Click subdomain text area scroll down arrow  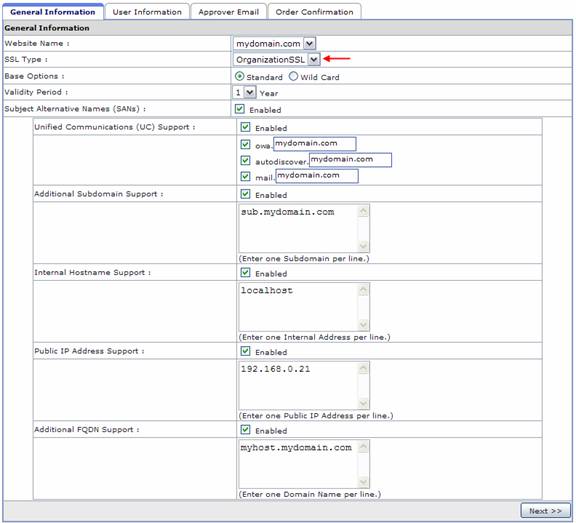[363, 245]
